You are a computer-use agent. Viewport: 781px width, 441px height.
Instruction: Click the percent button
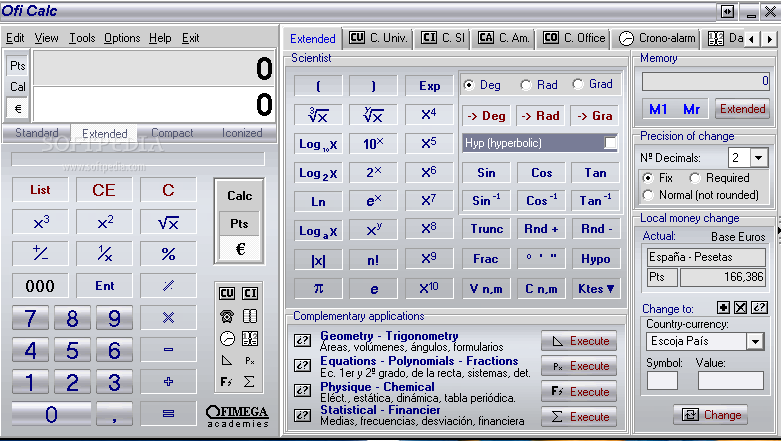[x=168, y=254]
